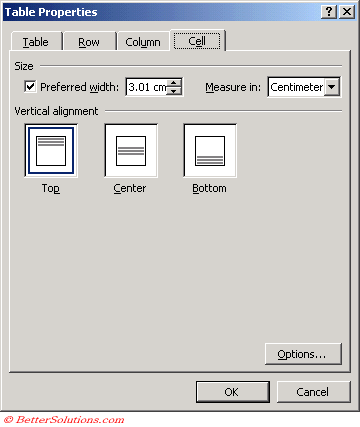Choose the Center vertical alignment icon
360x427 pixels.
(x=131, y=151)
